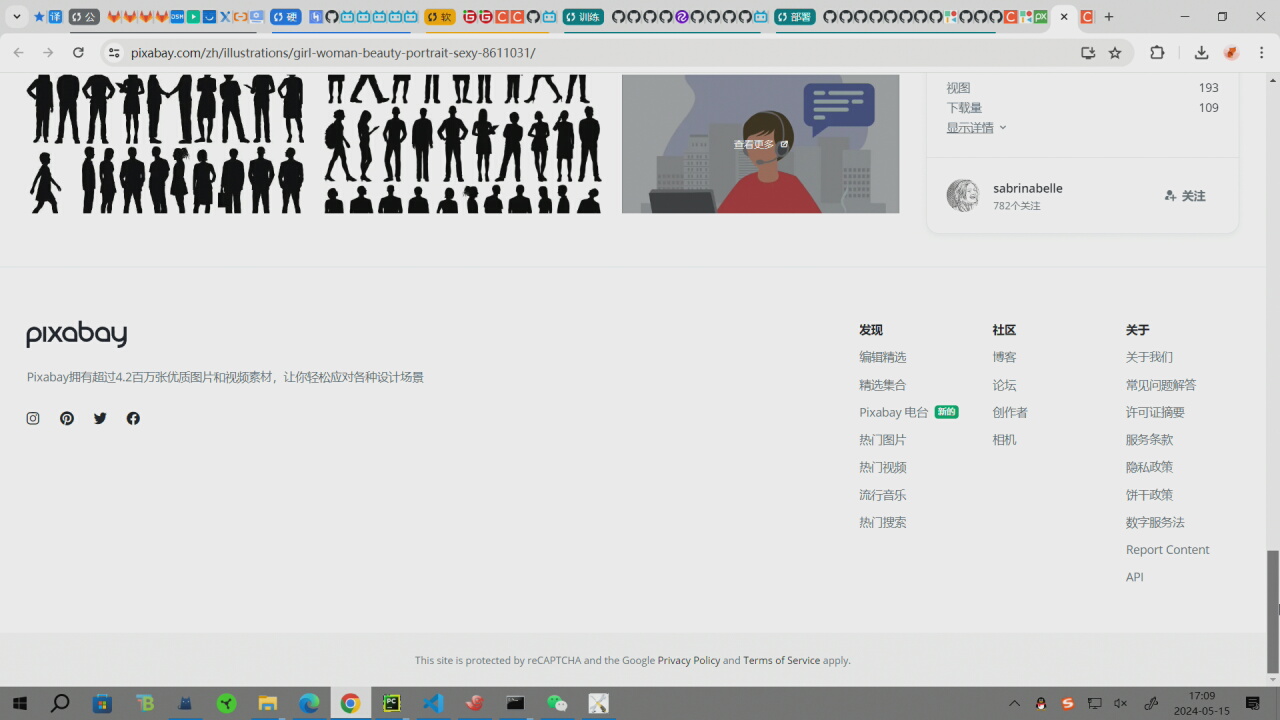This screenshot has width=1280, height=720.
Task: Follow sabrinabelle with 关注 button
Action: pos(1185,196)
